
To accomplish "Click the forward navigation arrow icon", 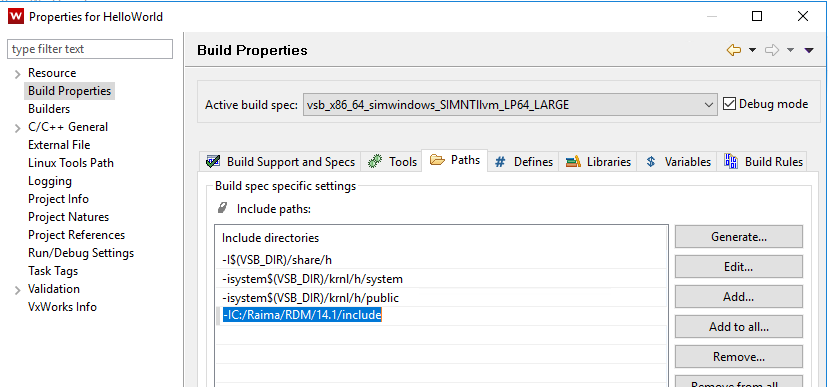I will click(772, 50).
